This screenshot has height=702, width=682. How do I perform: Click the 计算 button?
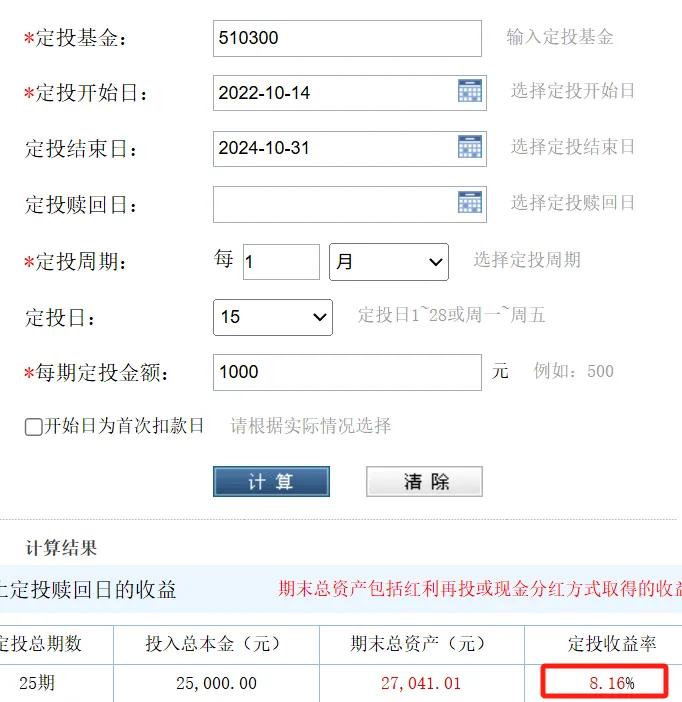click(271, 482)
